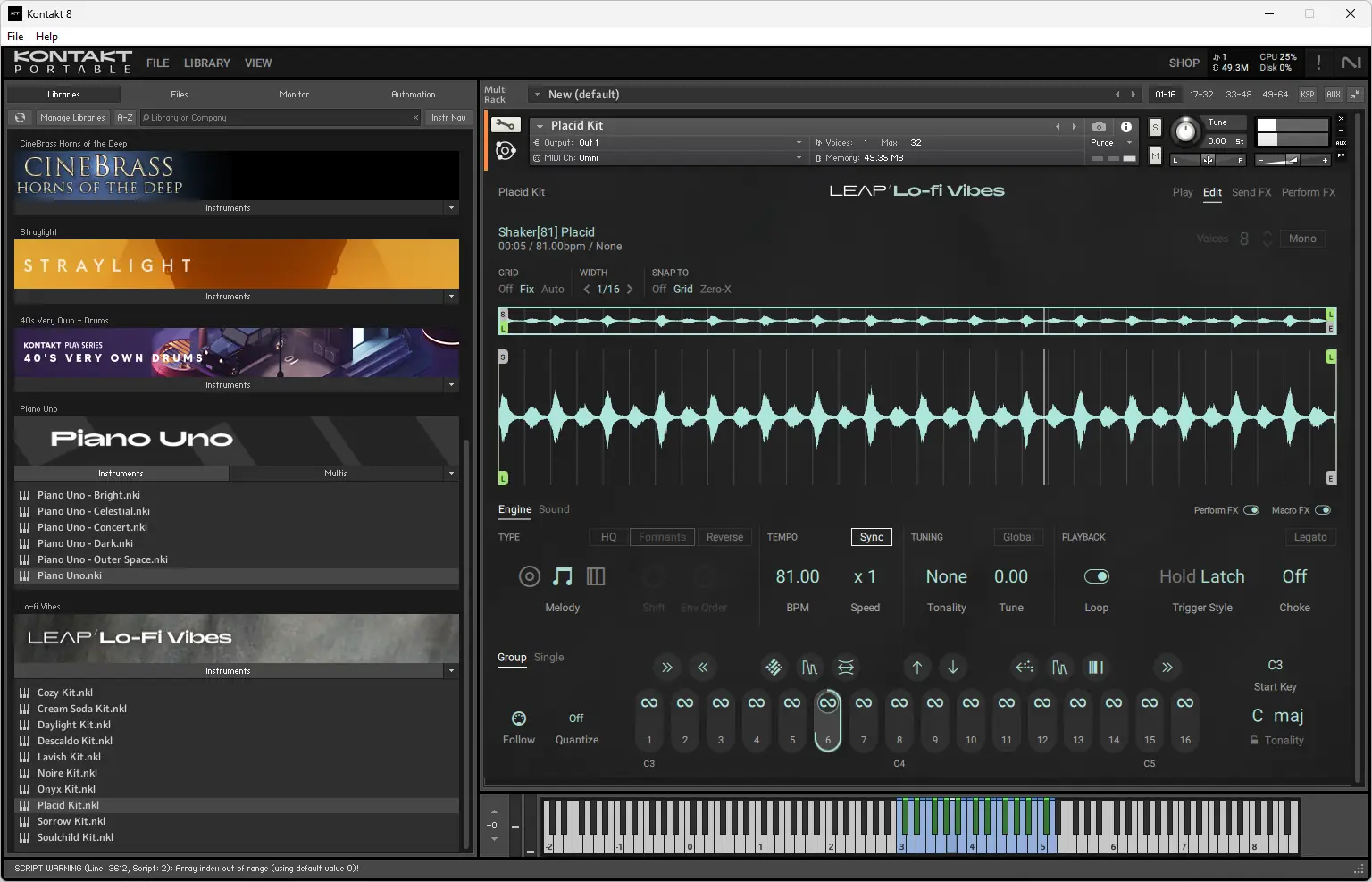Viewport: 1372px width, 882px height.
Task: Click the upward transpose arrow icon
Action: [916, 668]
